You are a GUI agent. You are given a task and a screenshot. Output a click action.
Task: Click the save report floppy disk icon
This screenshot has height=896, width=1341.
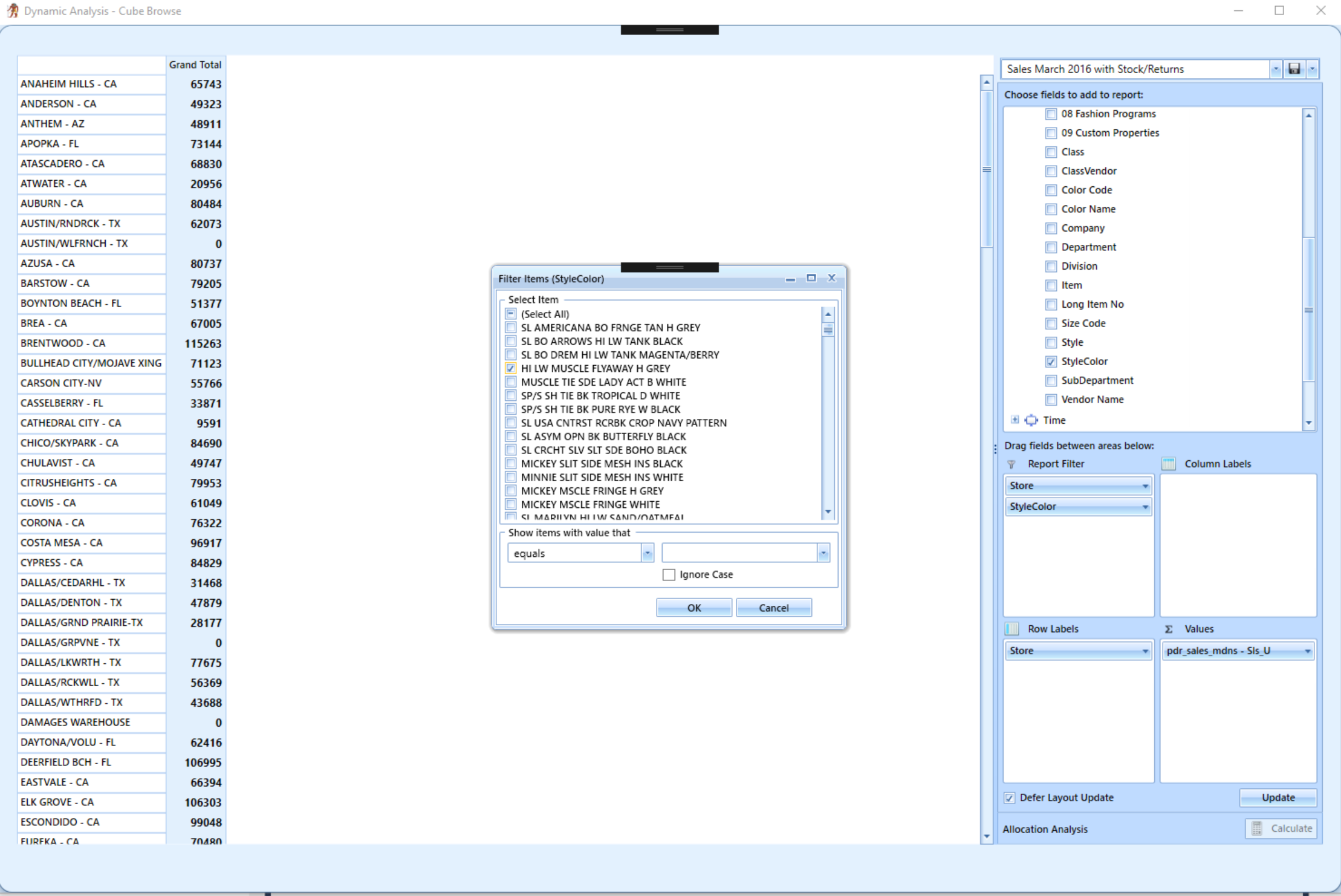click(1294, 69)
